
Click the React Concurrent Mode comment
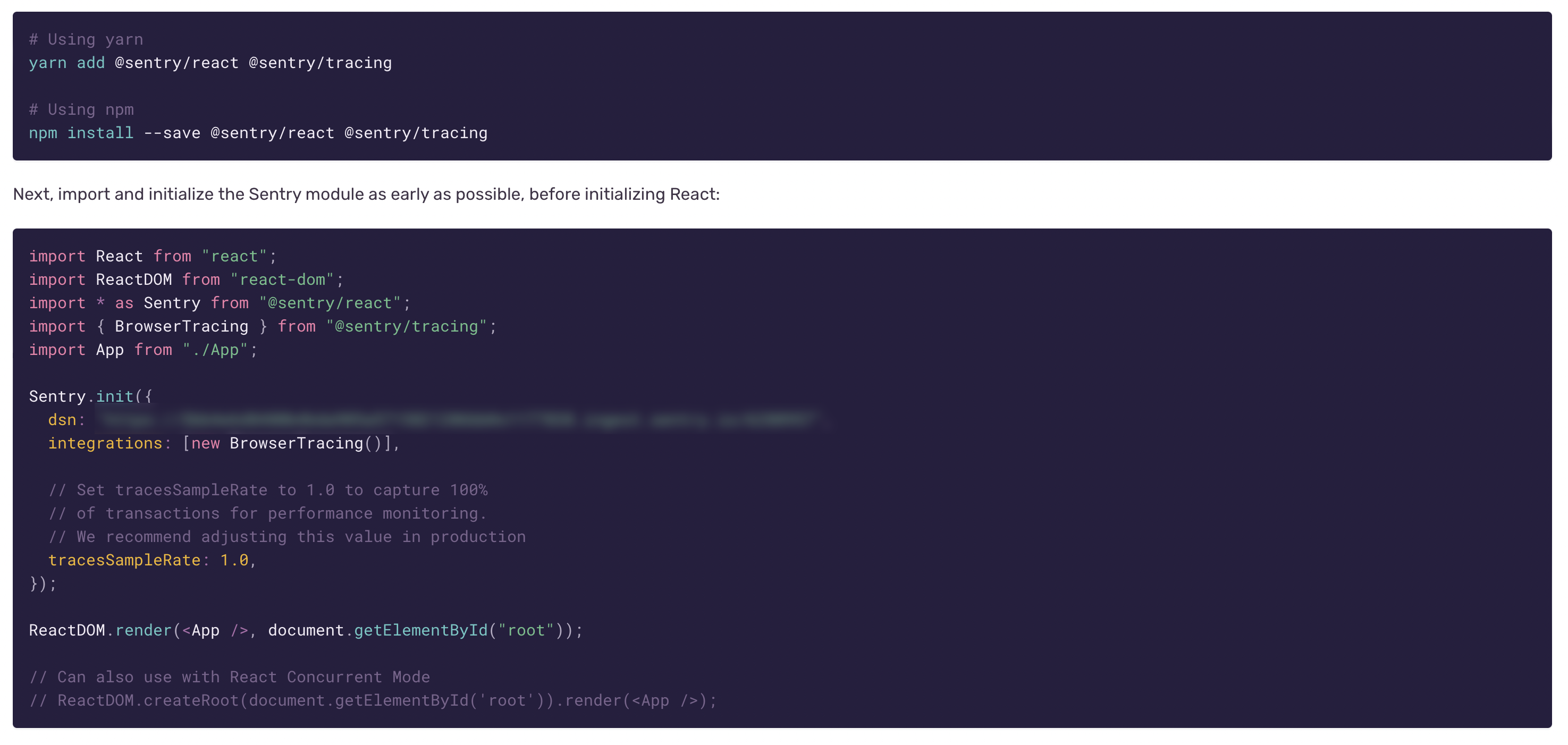(x=230, y=676)
